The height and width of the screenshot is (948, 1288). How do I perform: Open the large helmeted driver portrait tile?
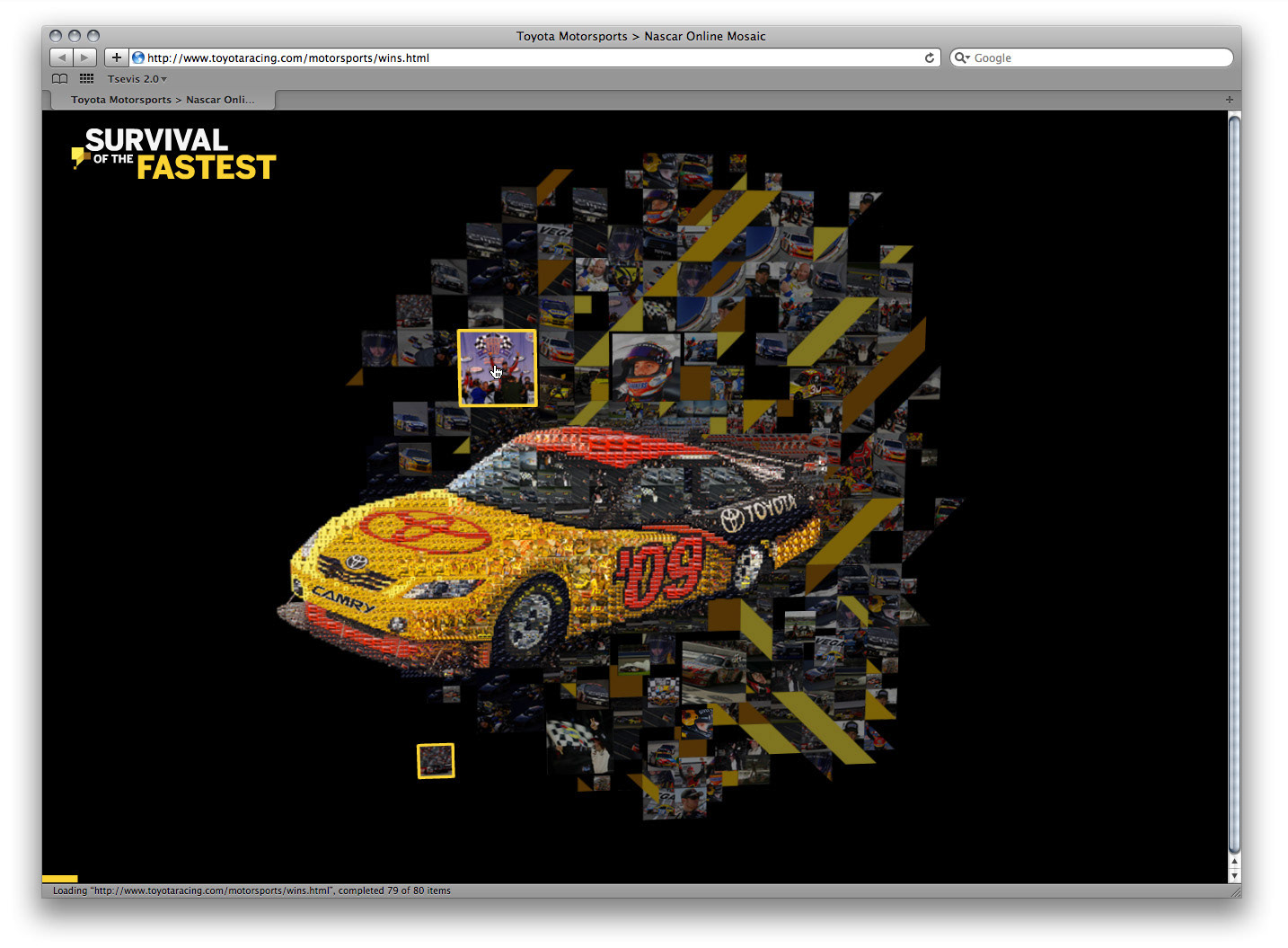tap(646, 367)
